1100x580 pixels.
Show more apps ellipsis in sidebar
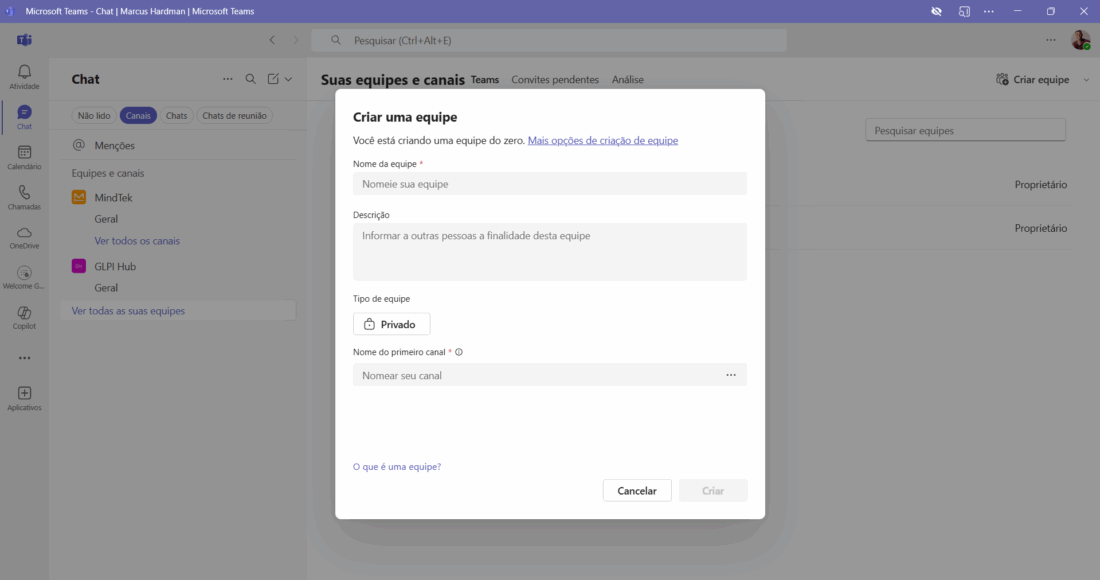25,358
